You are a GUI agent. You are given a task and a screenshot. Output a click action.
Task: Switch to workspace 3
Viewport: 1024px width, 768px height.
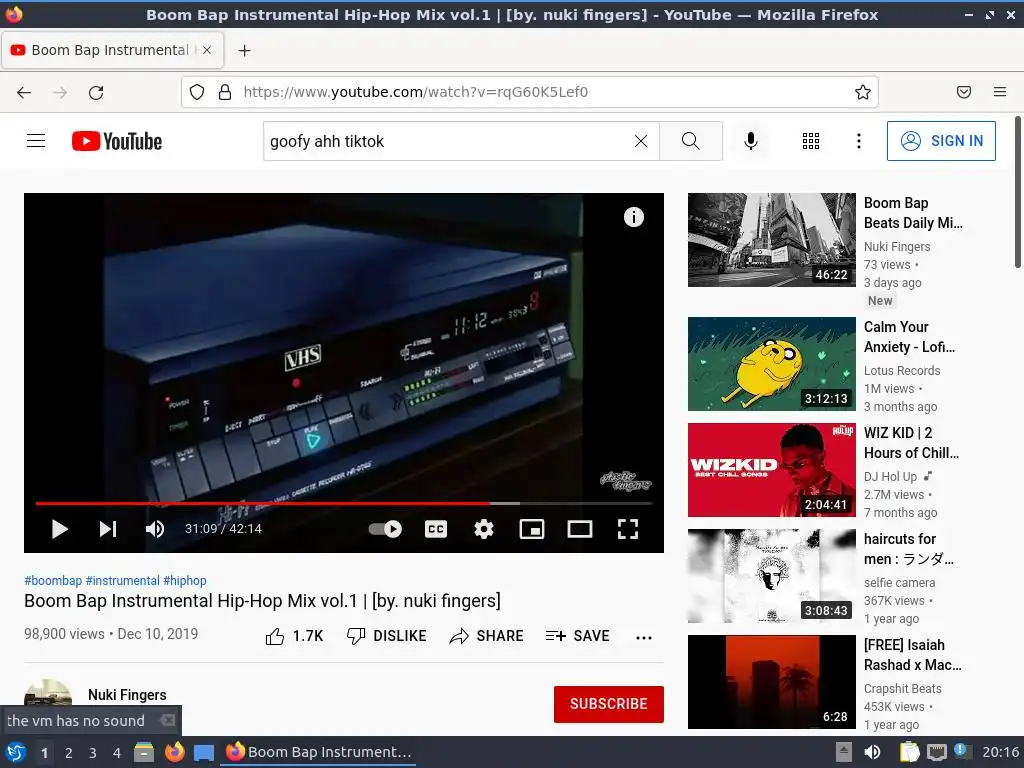pos(93,753)
